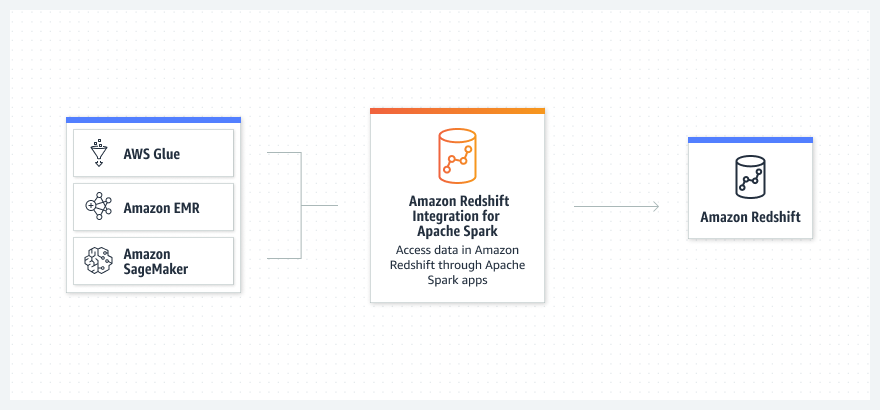Image resolution: width=880 pixels, height=410 pixels.
Task: Click the short line entering the center card
Action: 320,206
